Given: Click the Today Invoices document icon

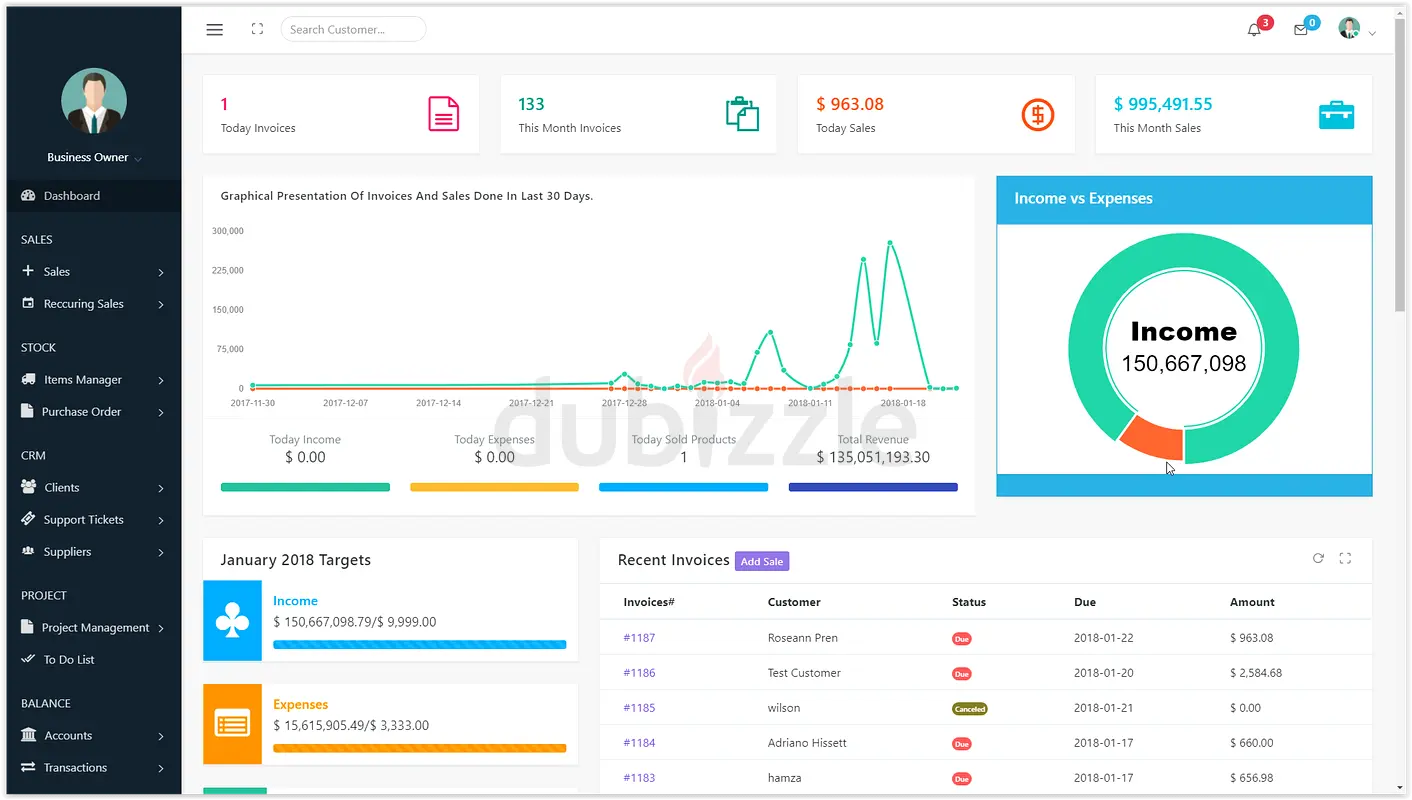Looking at the screenshot, I should pos(443,114).
